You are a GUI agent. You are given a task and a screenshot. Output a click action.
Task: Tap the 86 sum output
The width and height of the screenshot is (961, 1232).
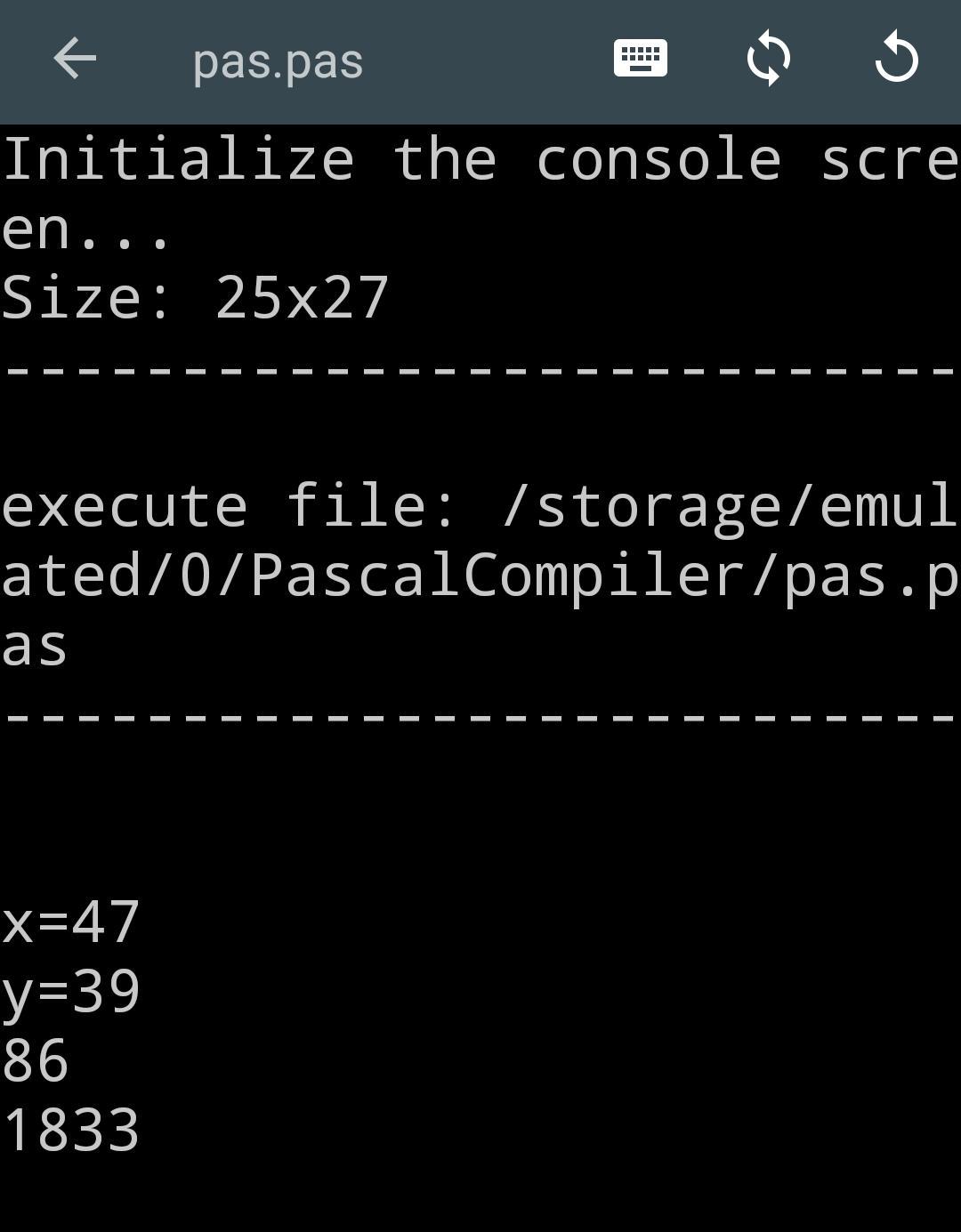point(35,1060)
